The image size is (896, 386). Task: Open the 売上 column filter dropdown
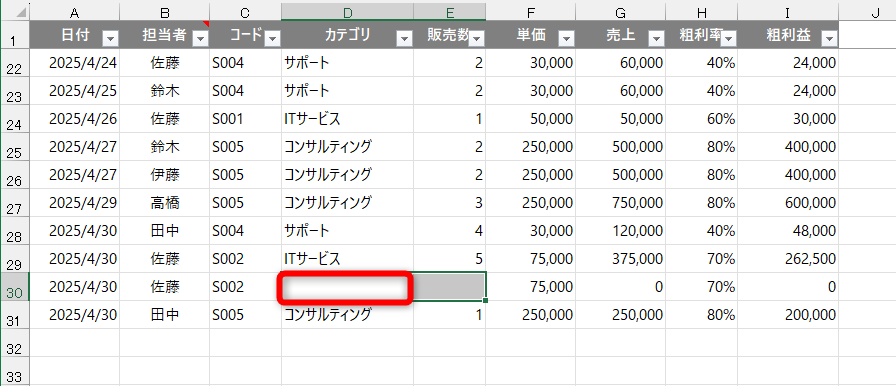pyautogui.click(x=657, y=38)
